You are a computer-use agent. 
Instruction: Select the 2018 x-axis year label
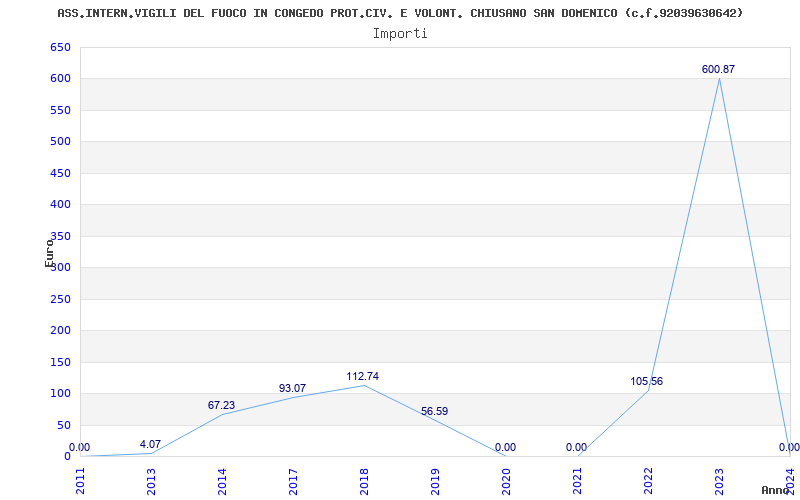(364, 480)
